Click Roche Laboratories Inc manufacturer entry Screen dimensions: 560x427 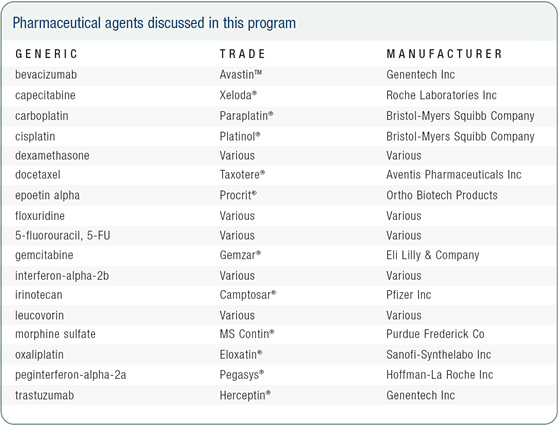[x=441, y=95]
